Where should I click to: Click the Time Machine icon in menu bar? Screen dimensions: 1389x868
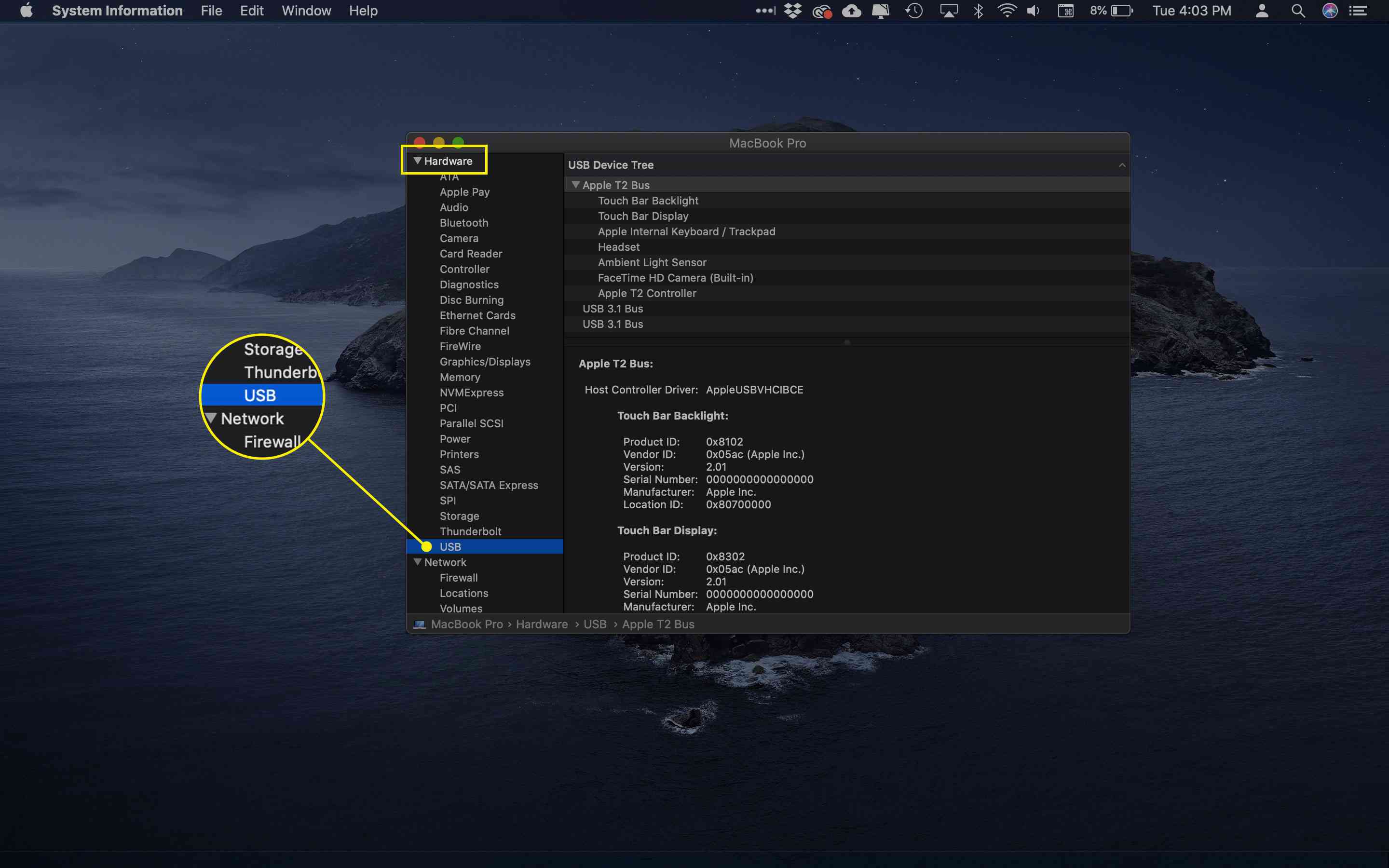[913, 11]
